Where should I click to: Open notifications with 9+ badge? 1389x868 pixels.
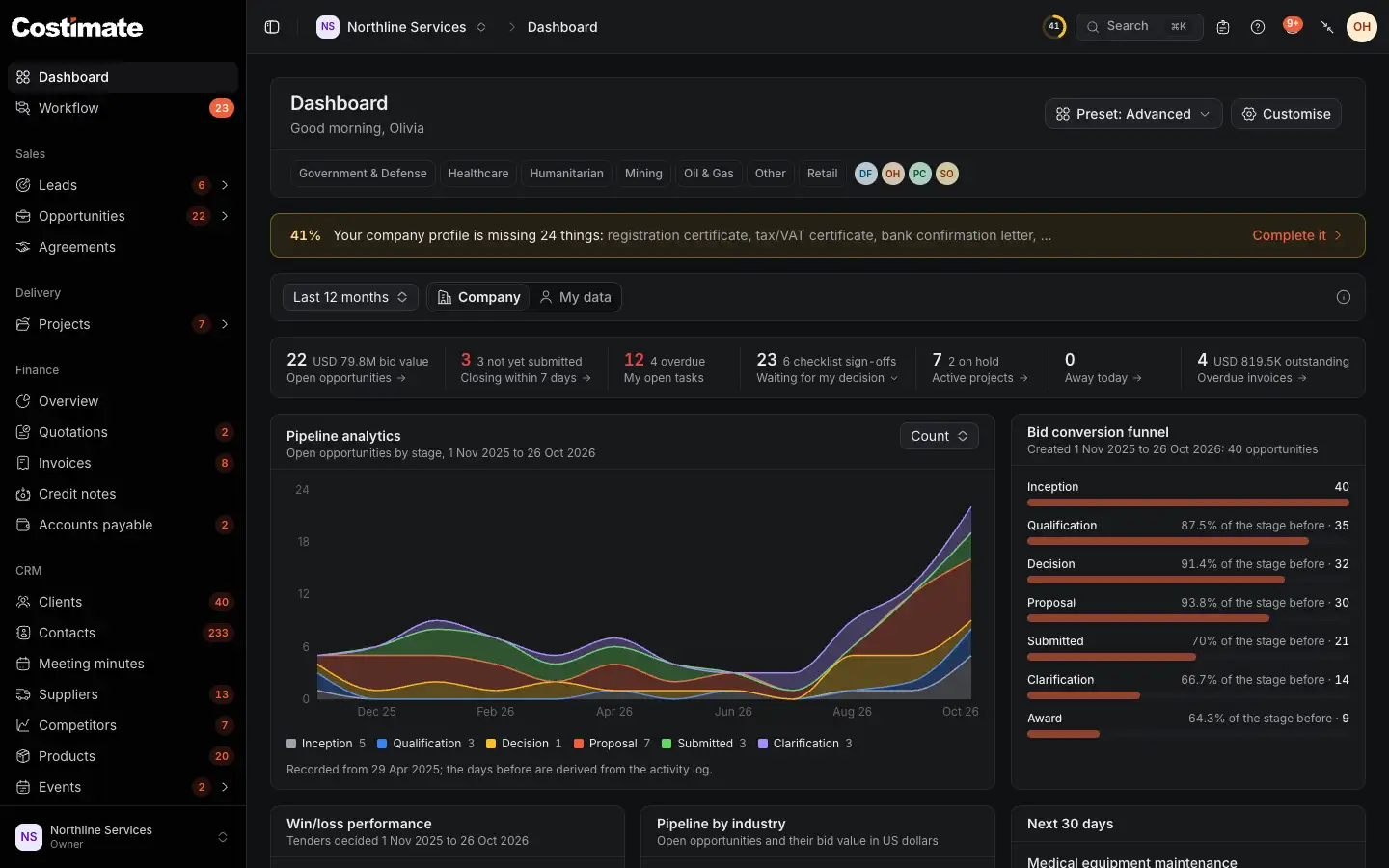point(1293,26)
